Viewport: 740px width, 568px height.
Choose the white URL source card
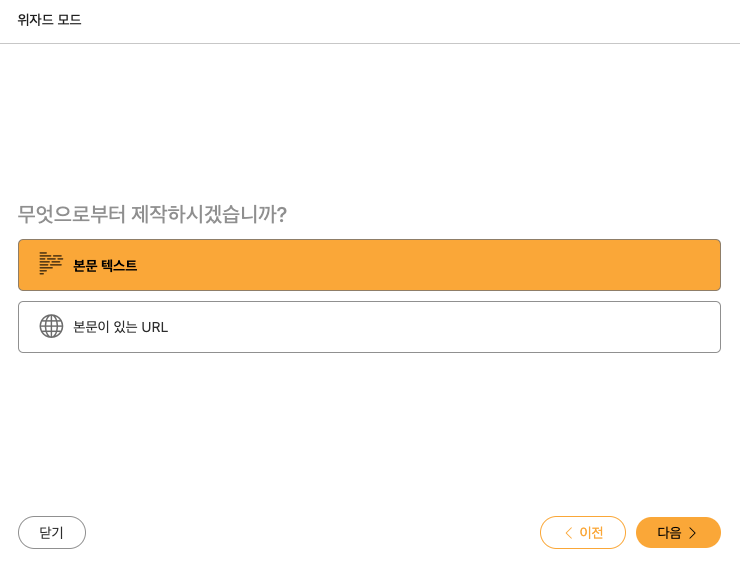(x=369, y=327)
